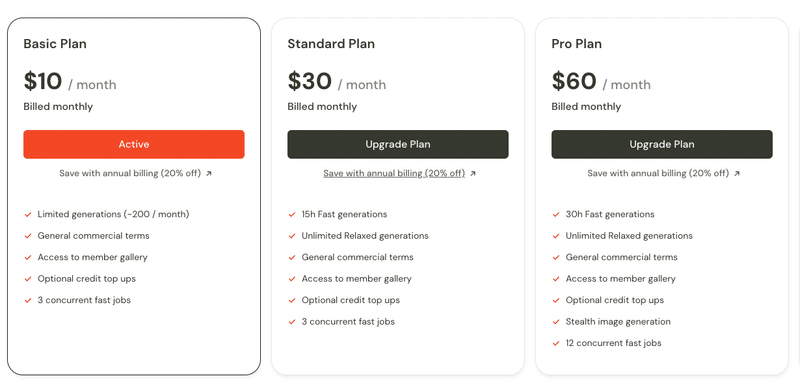Open annual billing link under Standard Plan
The width and height of the screenshot is (800, 385).
(x=394, y=173)
